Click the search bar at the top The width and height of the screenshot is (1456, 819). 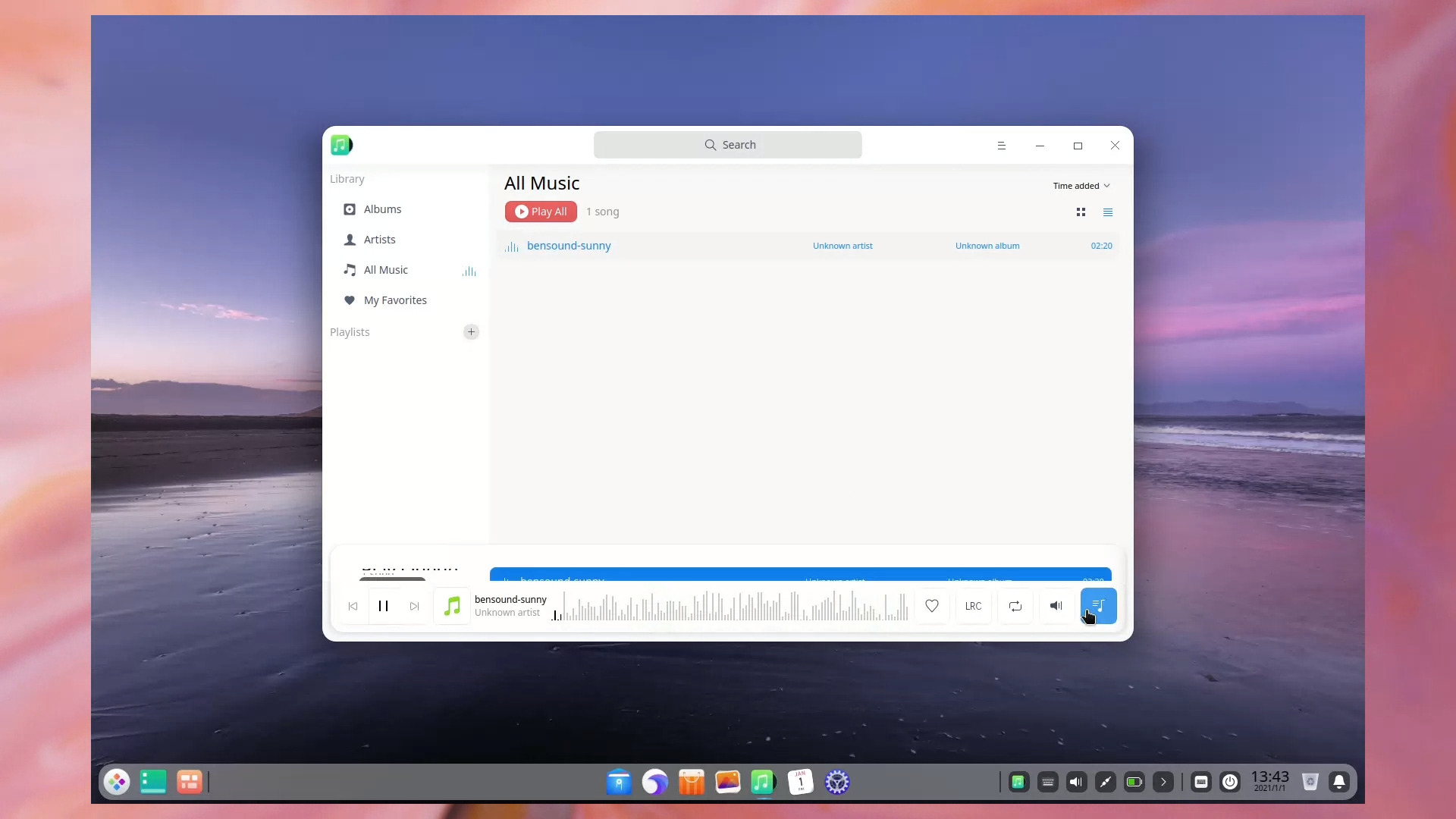point(727,144)
